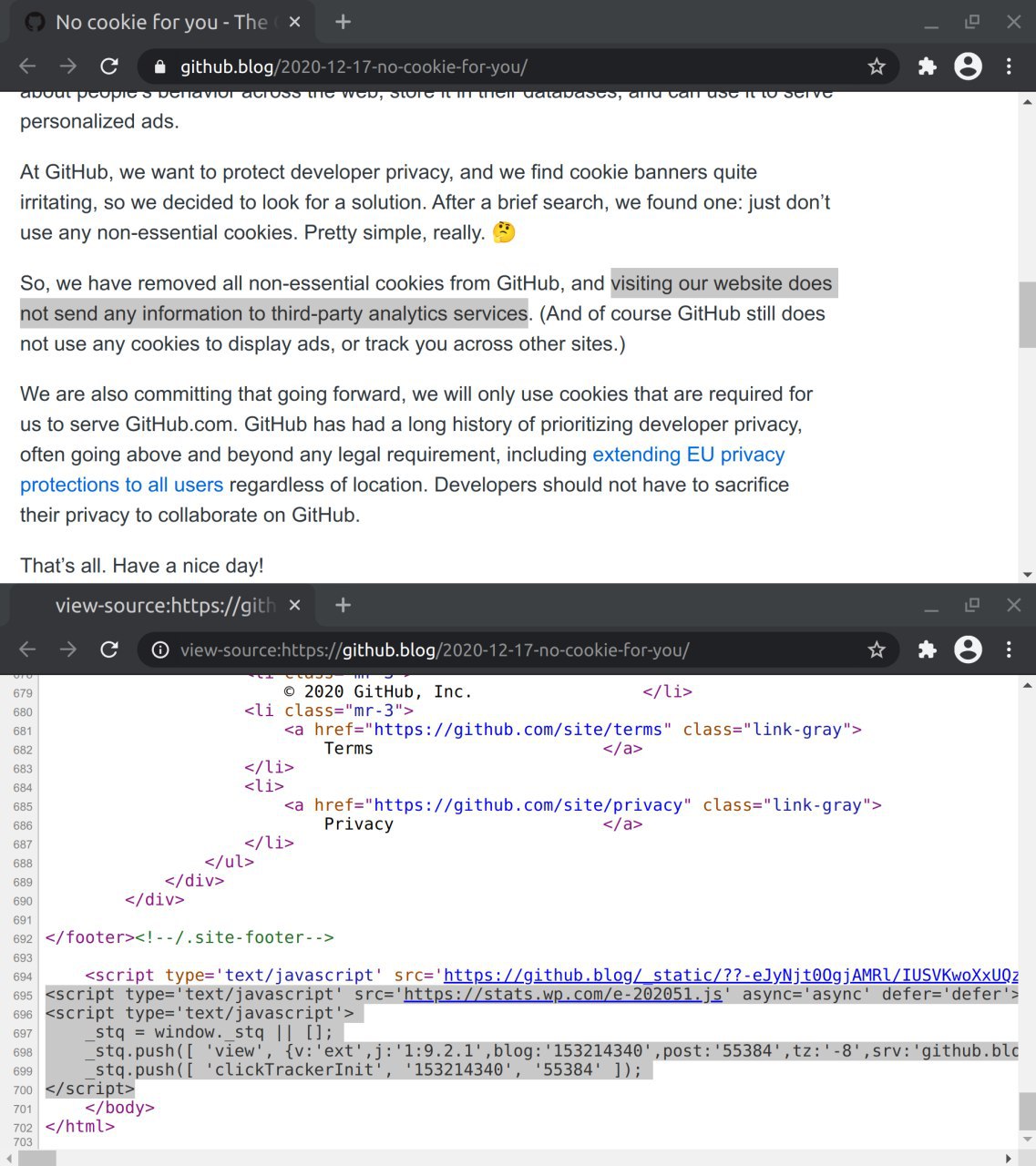Open Extensions puzzle icon in top window
1036x1166 pixels.
[927, 66]
